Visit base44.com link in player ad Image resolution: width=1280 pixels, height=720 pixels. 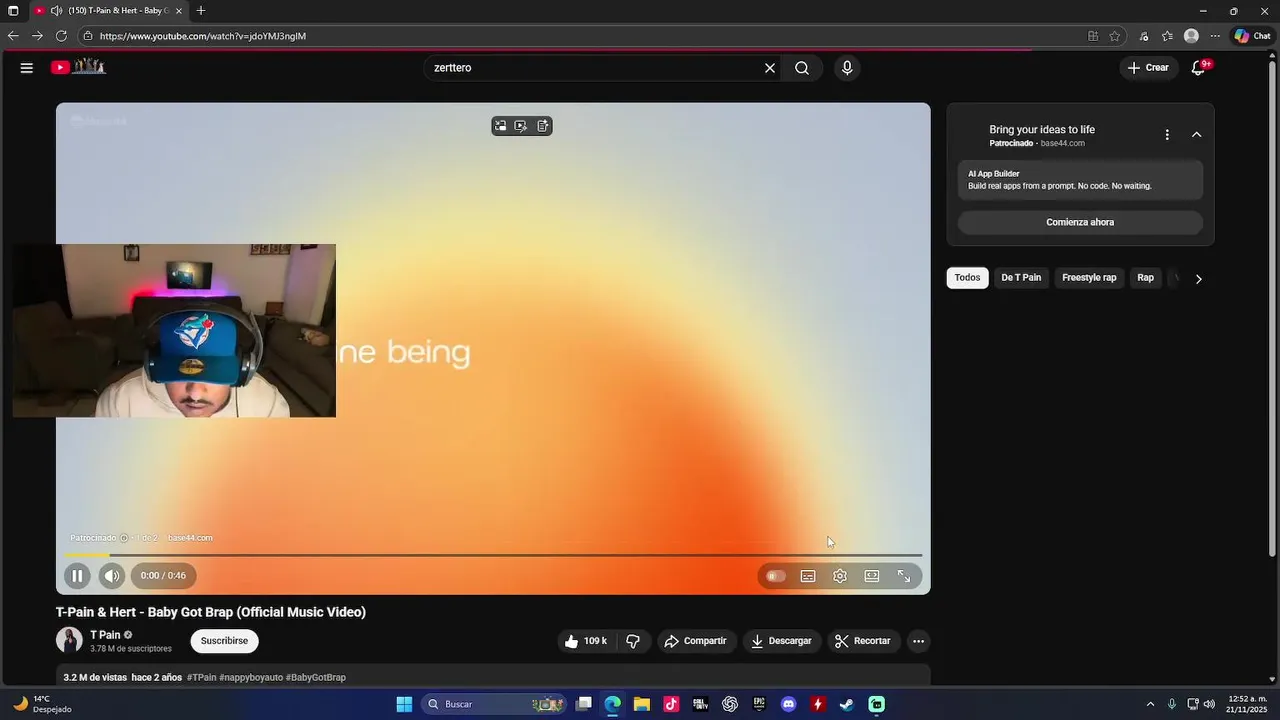[190, 538]
